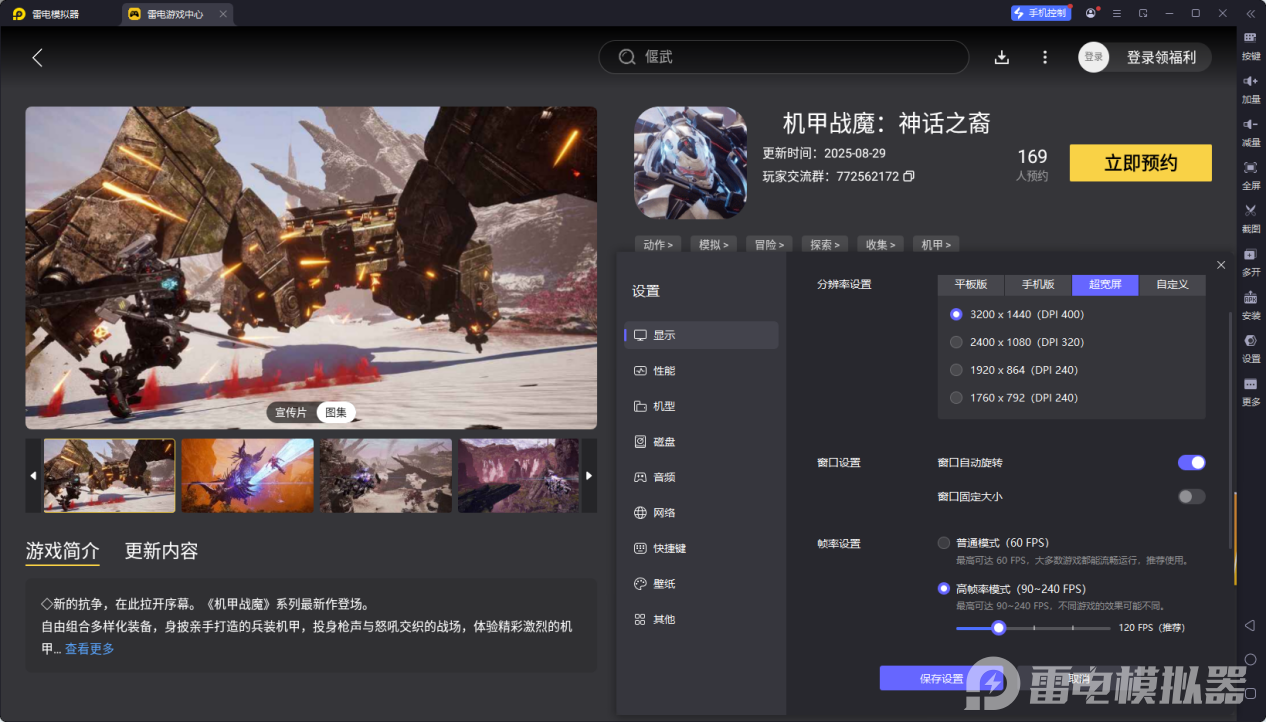Switch to the 平板版 resolution tab
Screen dimensions: 1266x722
[970, 285]
